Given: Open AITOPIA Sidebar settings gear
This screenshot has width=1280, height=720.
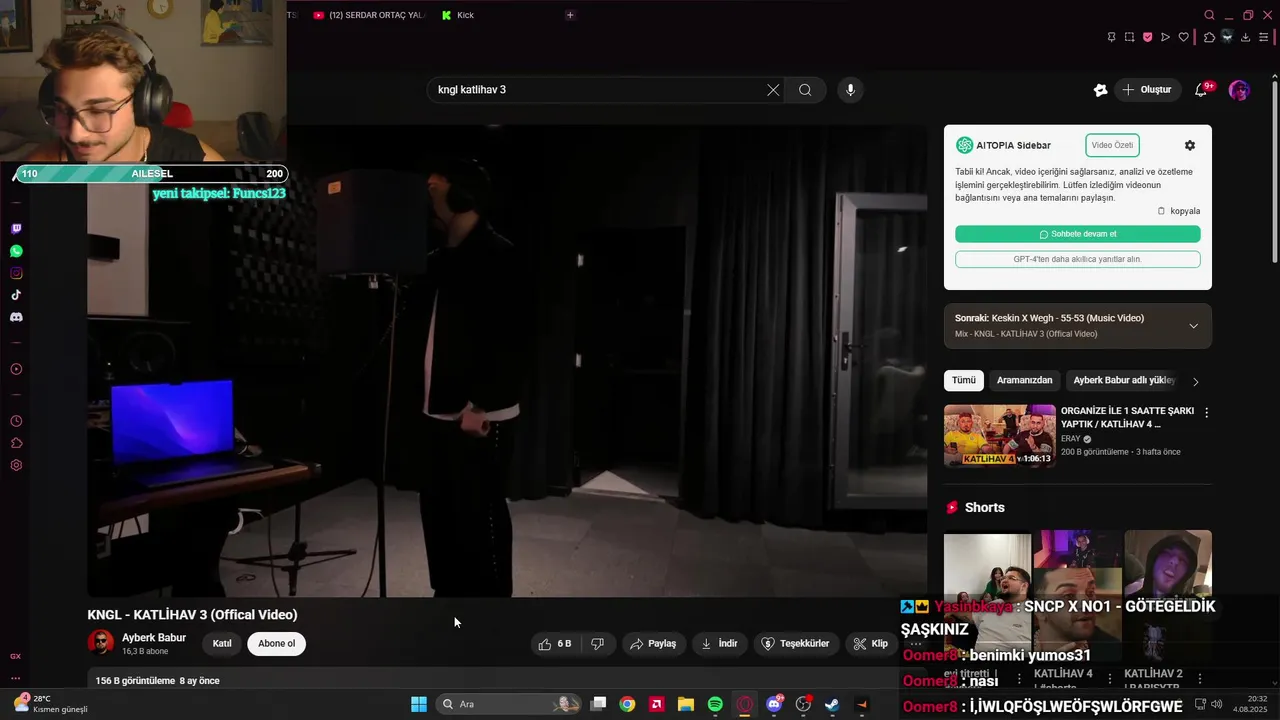Looking at the screenshot, I should (x=1190, y=145).
